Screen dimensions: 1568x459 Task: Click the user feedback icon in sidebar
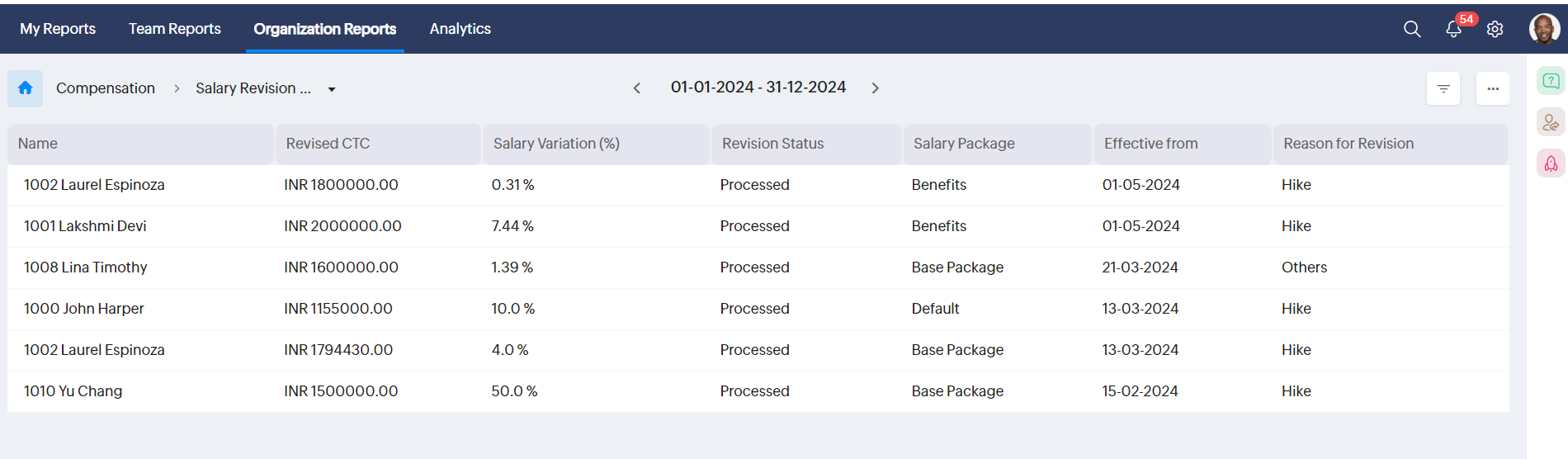pyautogui.click(x=1551, y=123)
